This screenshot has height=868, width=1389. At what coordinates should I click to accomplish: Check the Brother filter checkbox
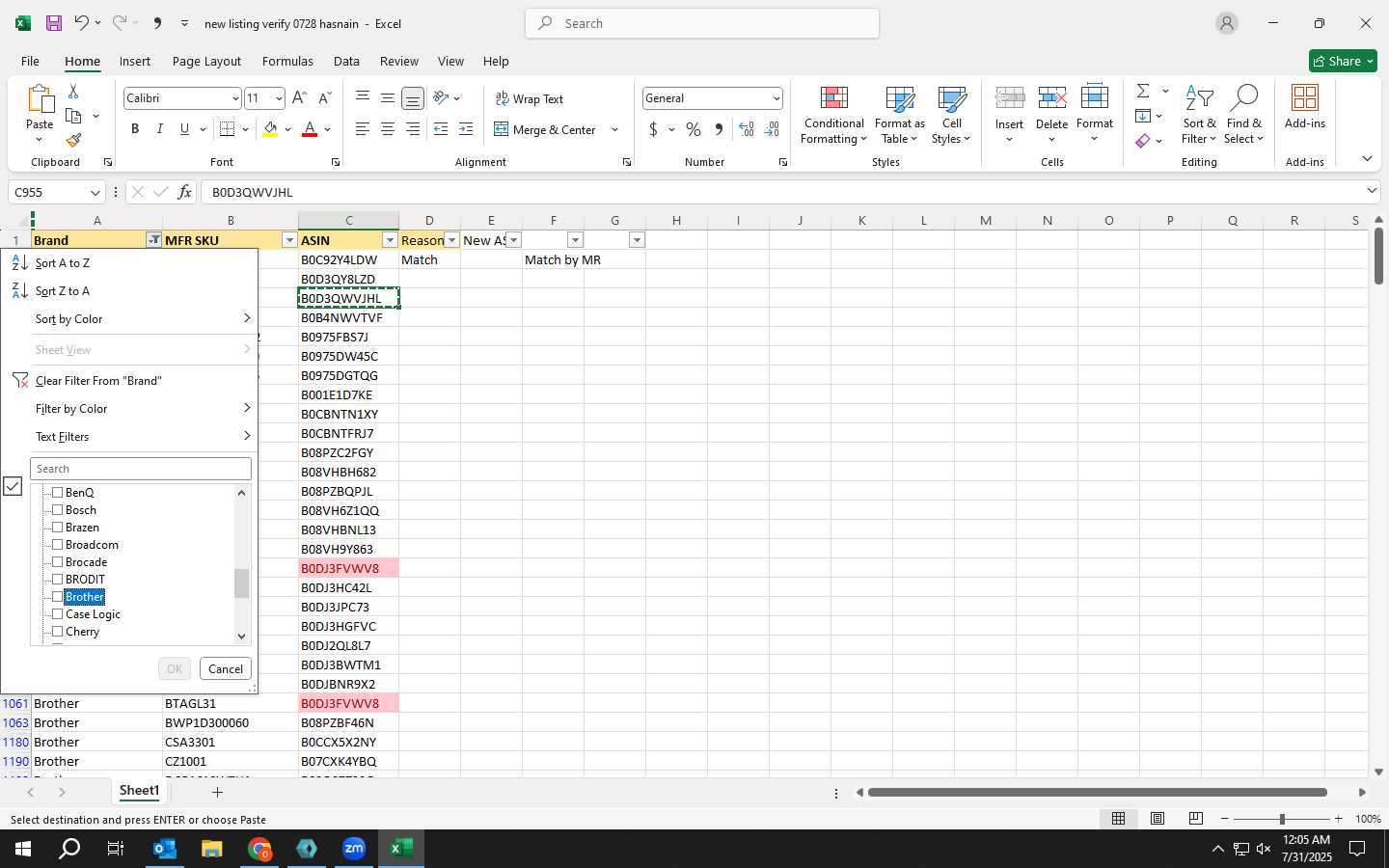point(57,597)
